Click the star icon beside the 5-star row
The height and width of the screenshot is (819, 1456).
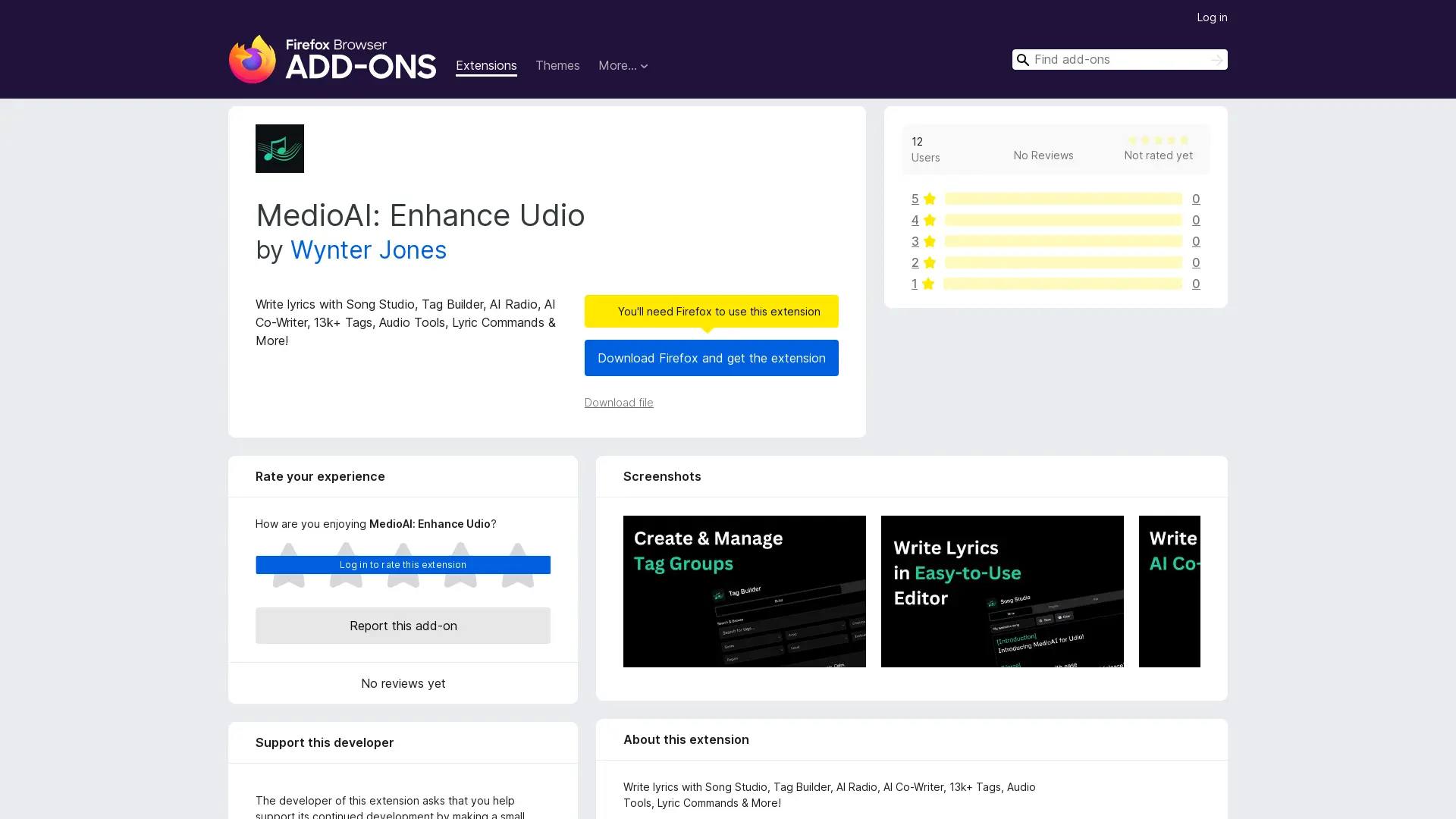tap(929, 199)
